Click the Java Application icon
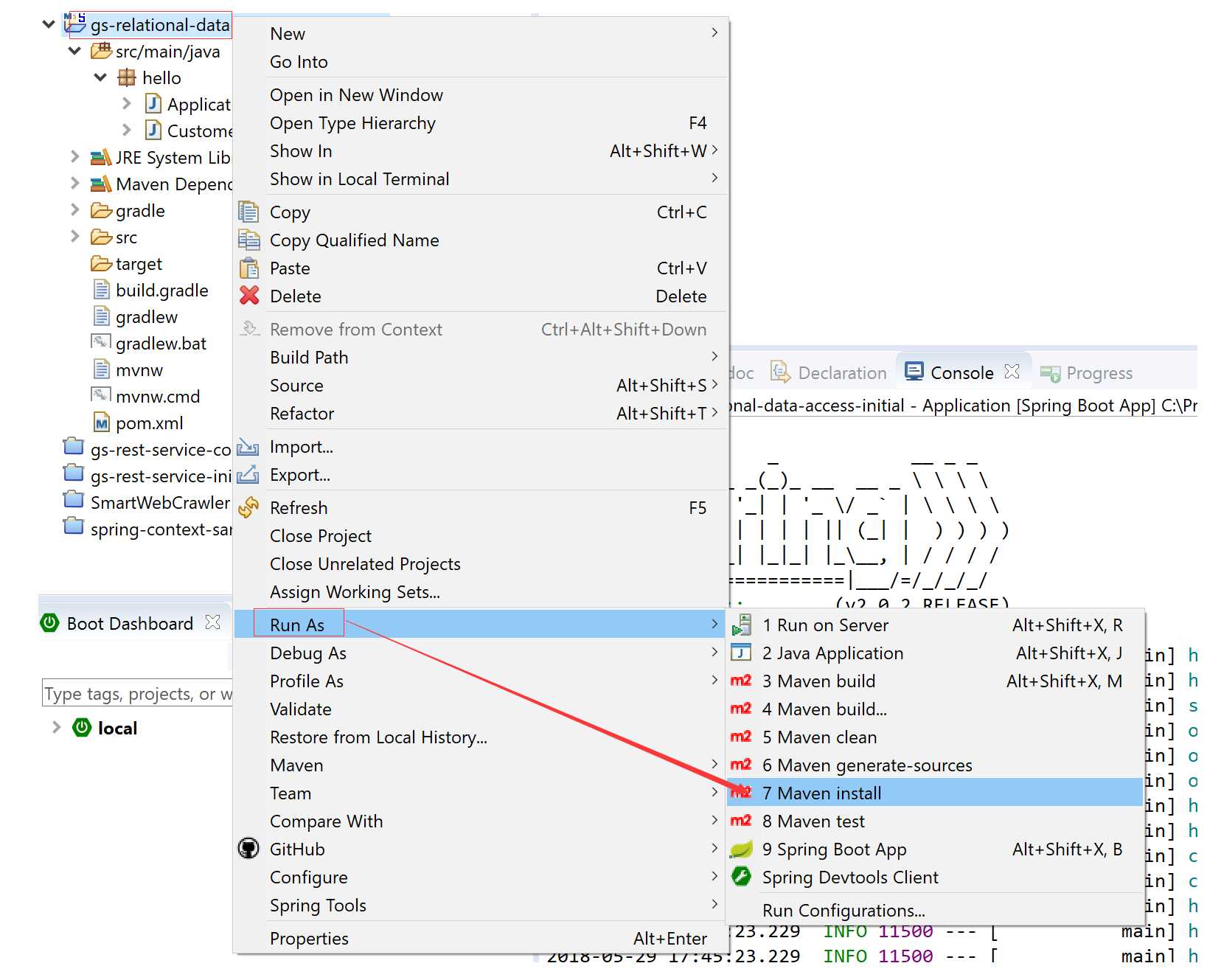 click(741, 653)
